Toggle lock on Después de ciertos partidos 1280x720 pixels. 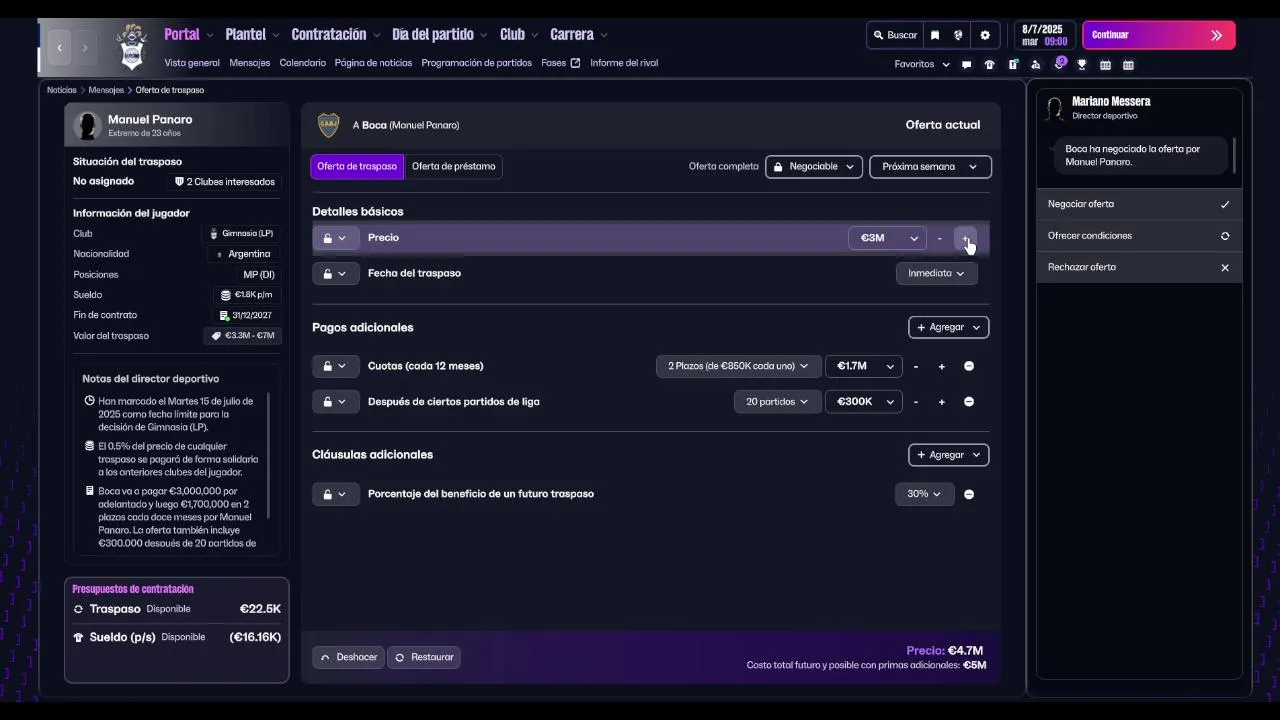335,402
